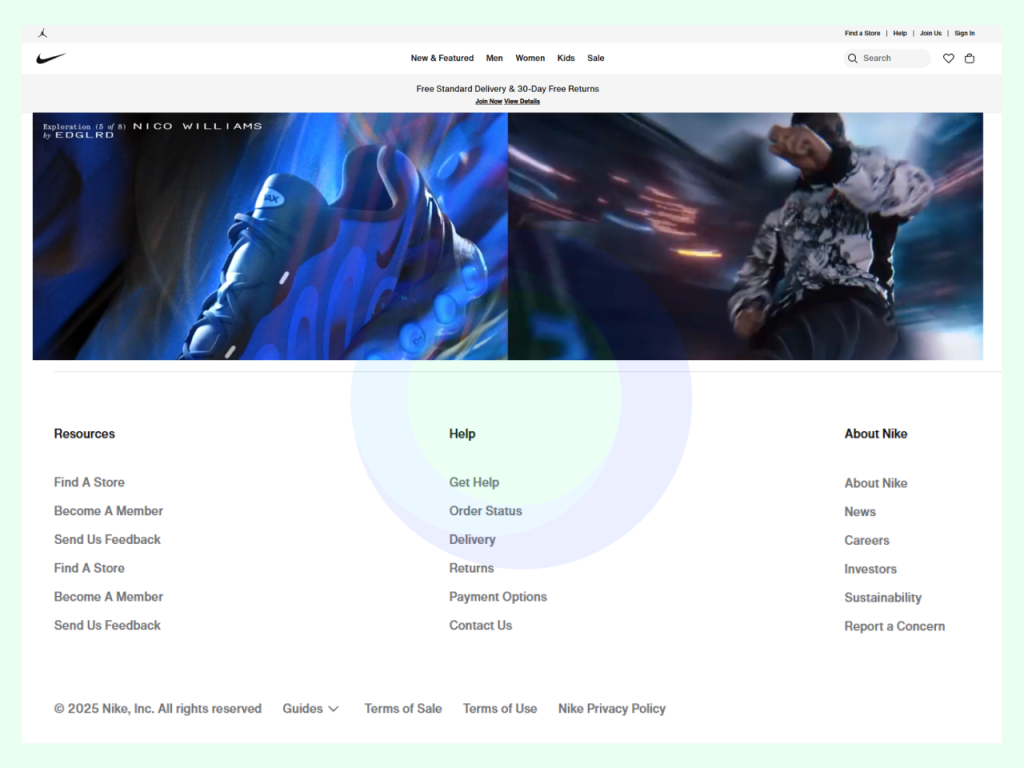
Task: Click the Investors footer link
Action: 871,569
